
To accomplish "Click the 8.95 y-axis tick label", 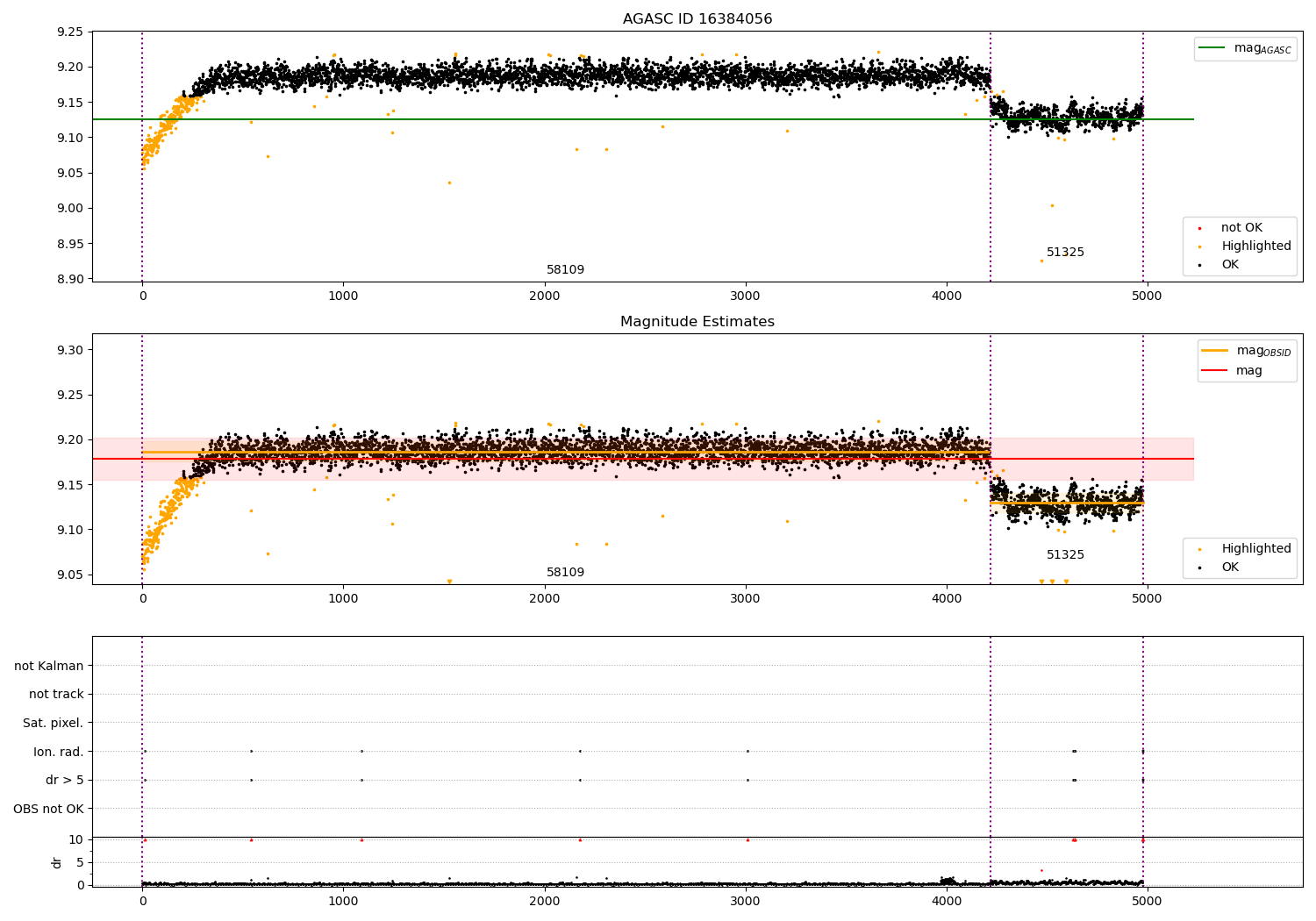I will tap(68, 244).
